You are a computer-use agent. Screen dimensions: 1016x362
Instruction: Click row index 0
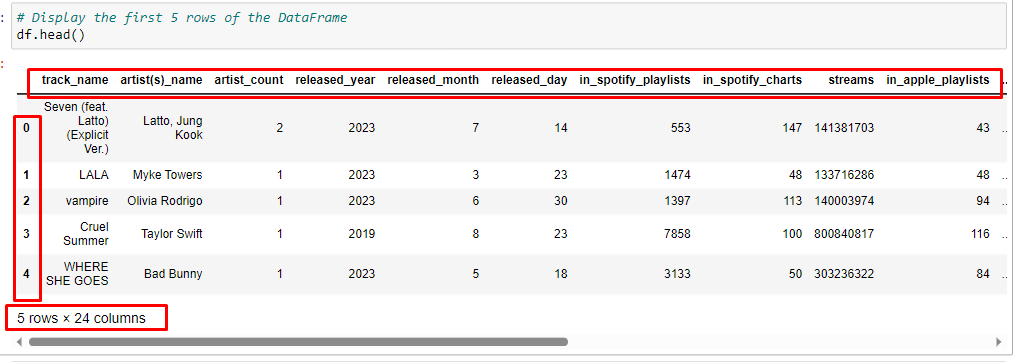27,128
